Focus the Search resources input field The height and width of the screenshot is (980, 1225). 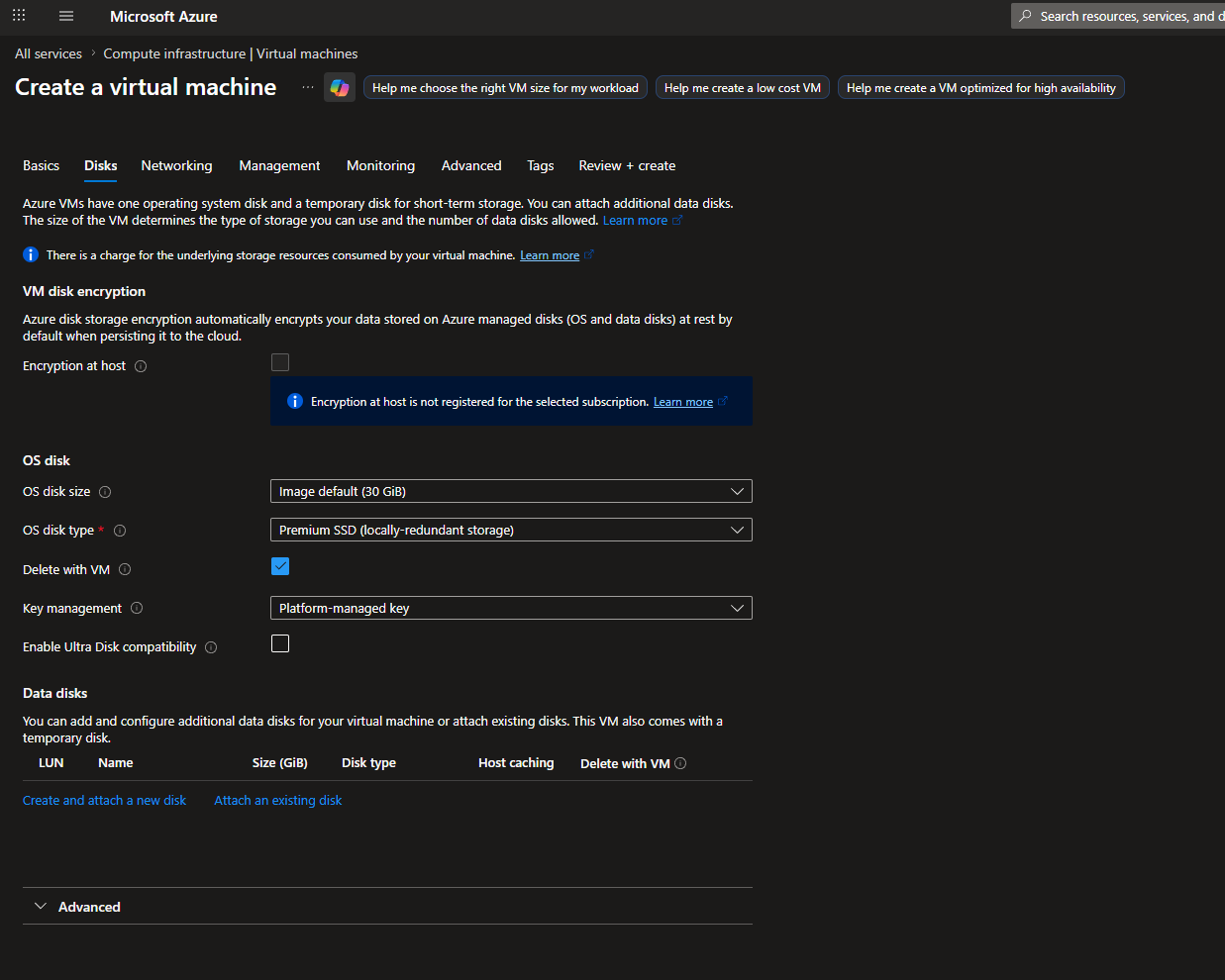tap(1118, 16)
